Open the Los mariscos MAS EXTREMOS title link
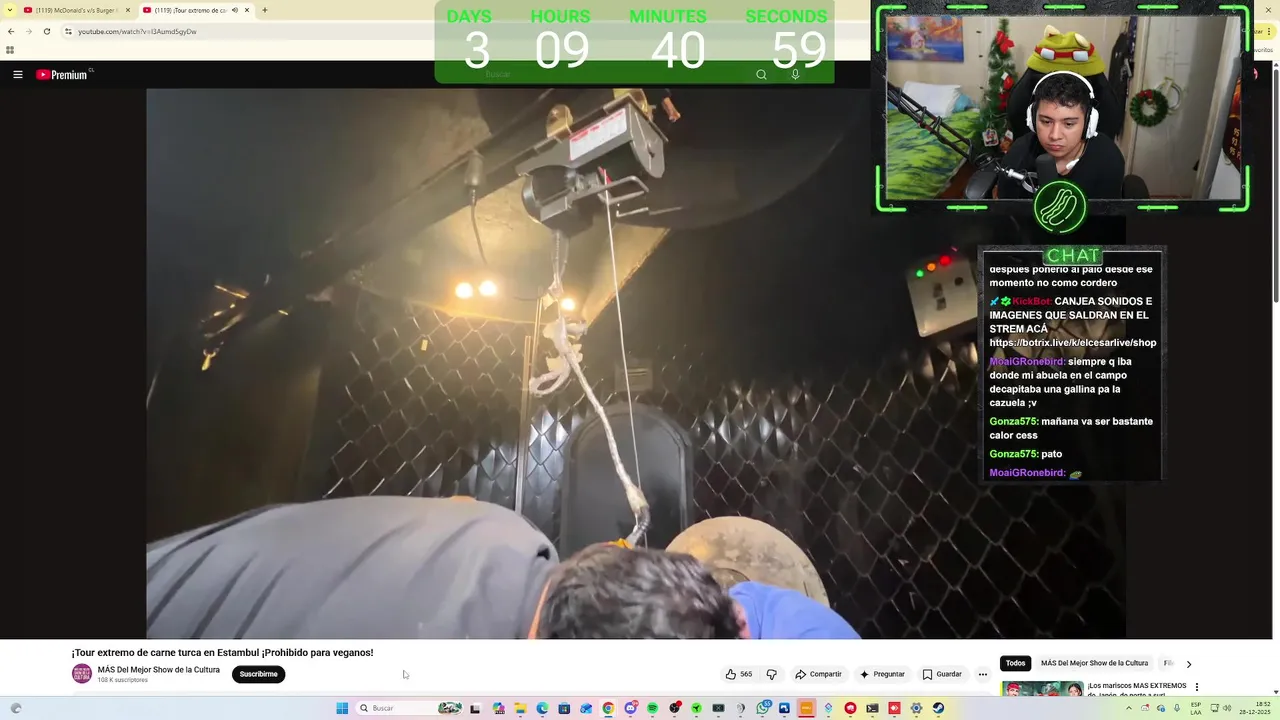Image resolution: width=1280 pixels, height=720 pixels. 1137,689
